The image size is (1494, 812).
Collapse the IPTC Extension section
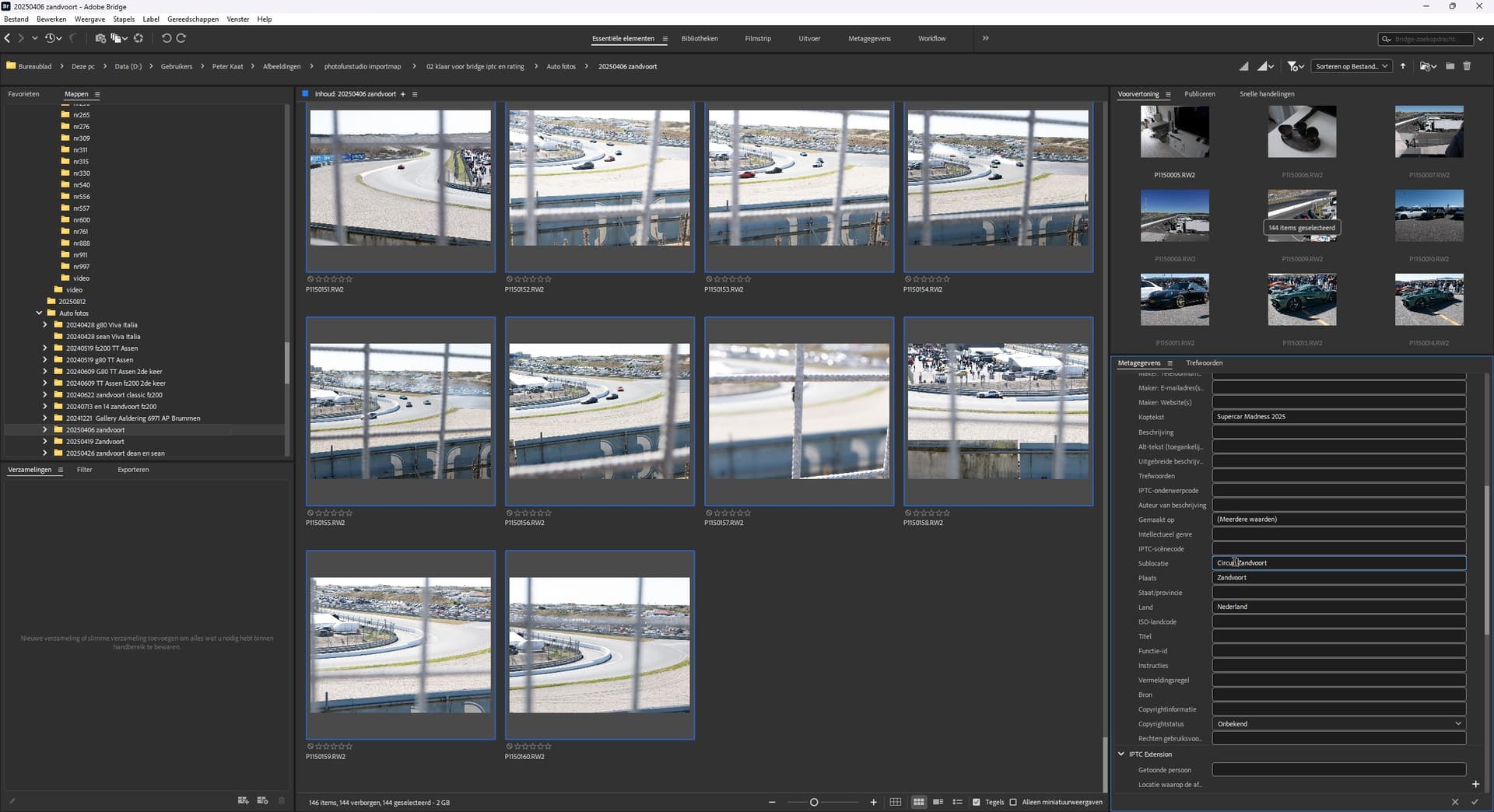point(1121,754)
